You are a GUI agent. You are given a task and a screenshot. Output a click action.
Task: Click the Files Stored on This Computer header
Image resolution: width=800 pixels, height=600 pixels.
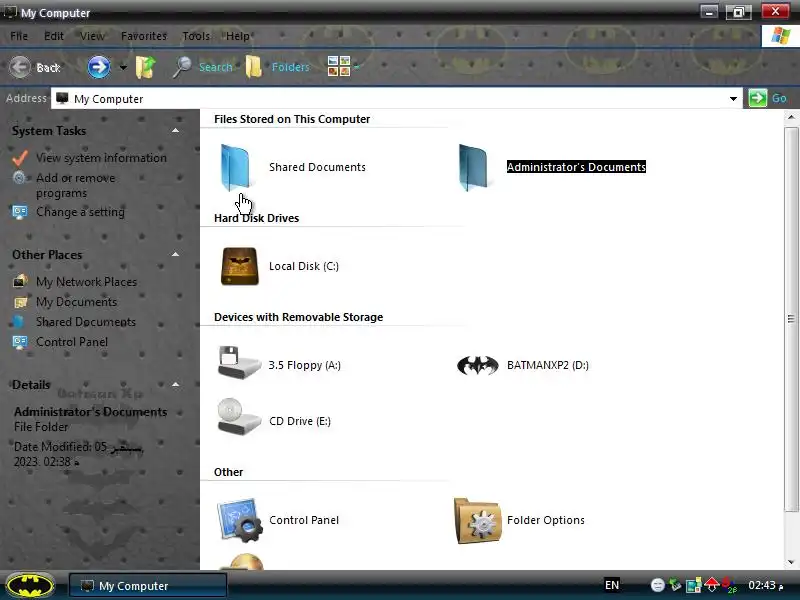[x=292, y=119]
